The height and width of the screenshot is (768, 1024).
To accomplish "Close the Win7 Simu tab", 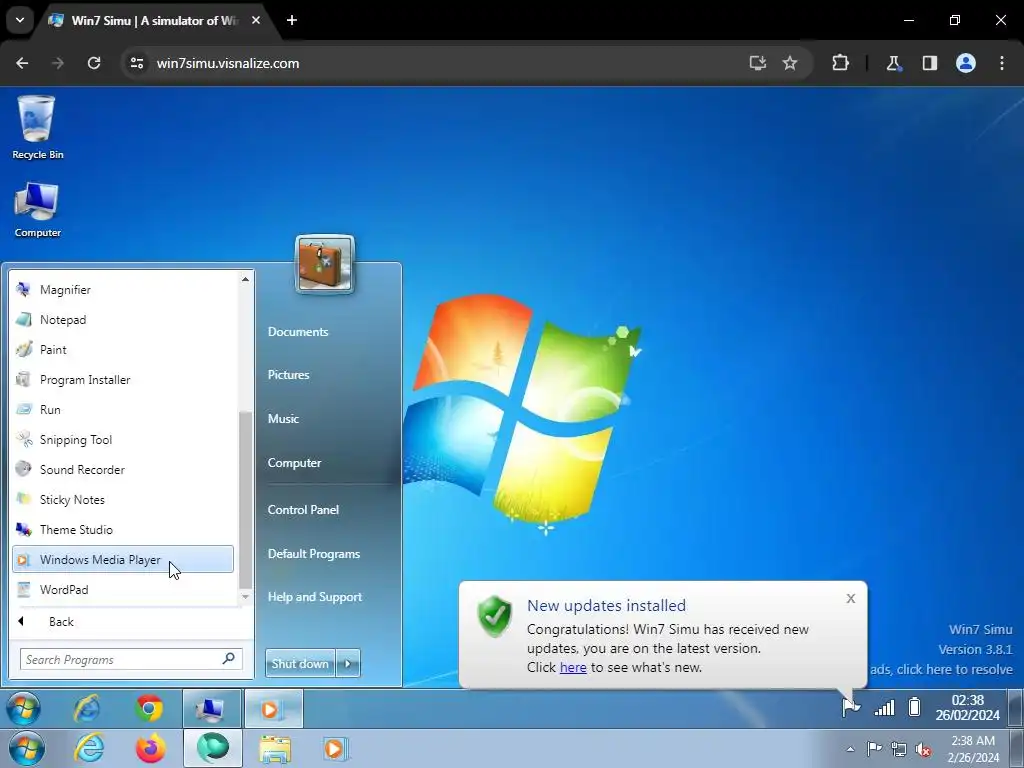I will pyautogui.click(x=256, y=20).
